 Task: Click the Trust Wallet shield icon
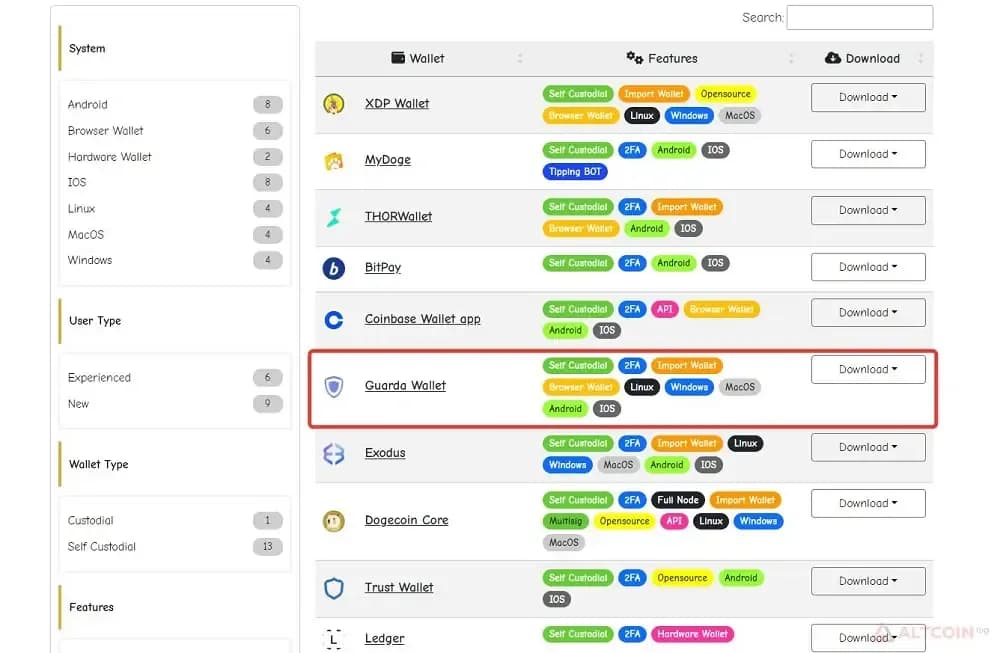334,588
